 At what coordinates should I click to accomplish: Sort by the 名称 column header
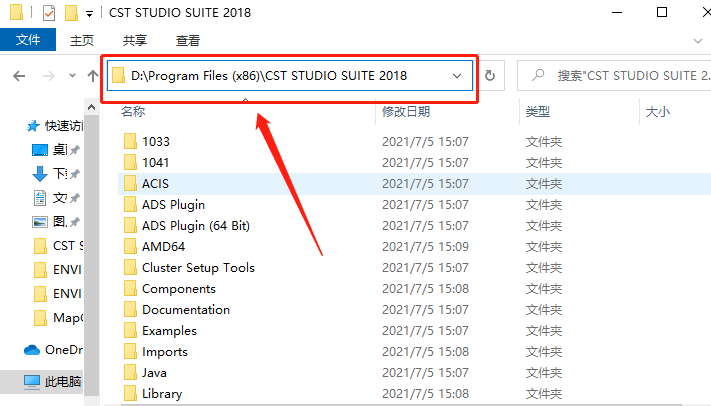coord(133,112)
